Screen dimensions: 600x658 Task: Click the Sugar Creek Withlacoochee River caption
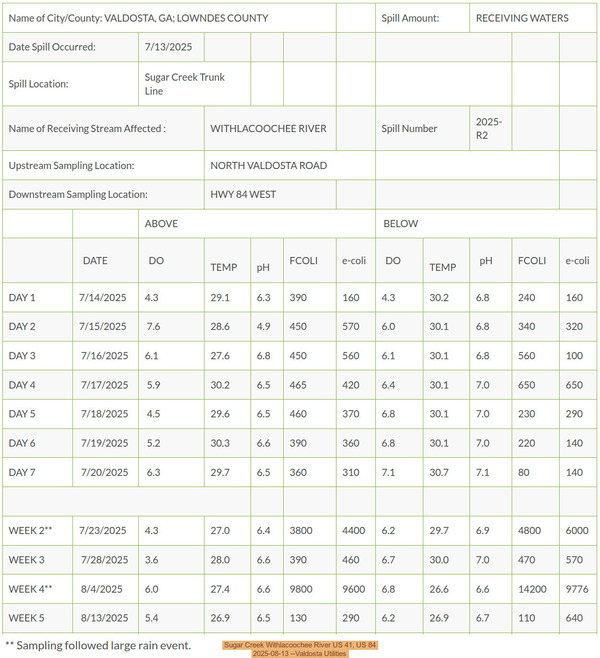pos(300,649)
